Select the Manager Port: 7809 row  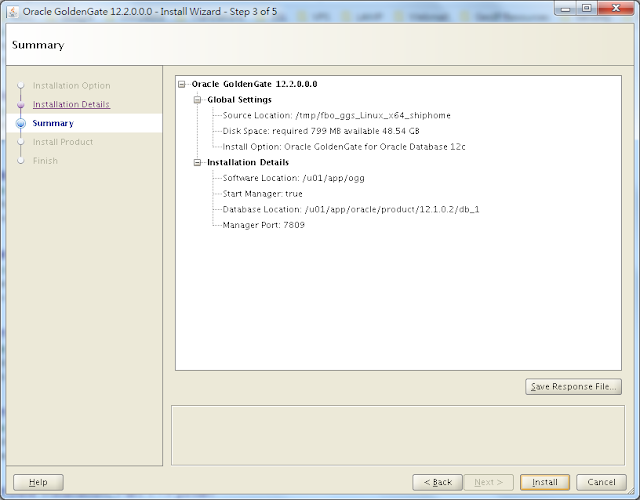[x=263, y=225]
